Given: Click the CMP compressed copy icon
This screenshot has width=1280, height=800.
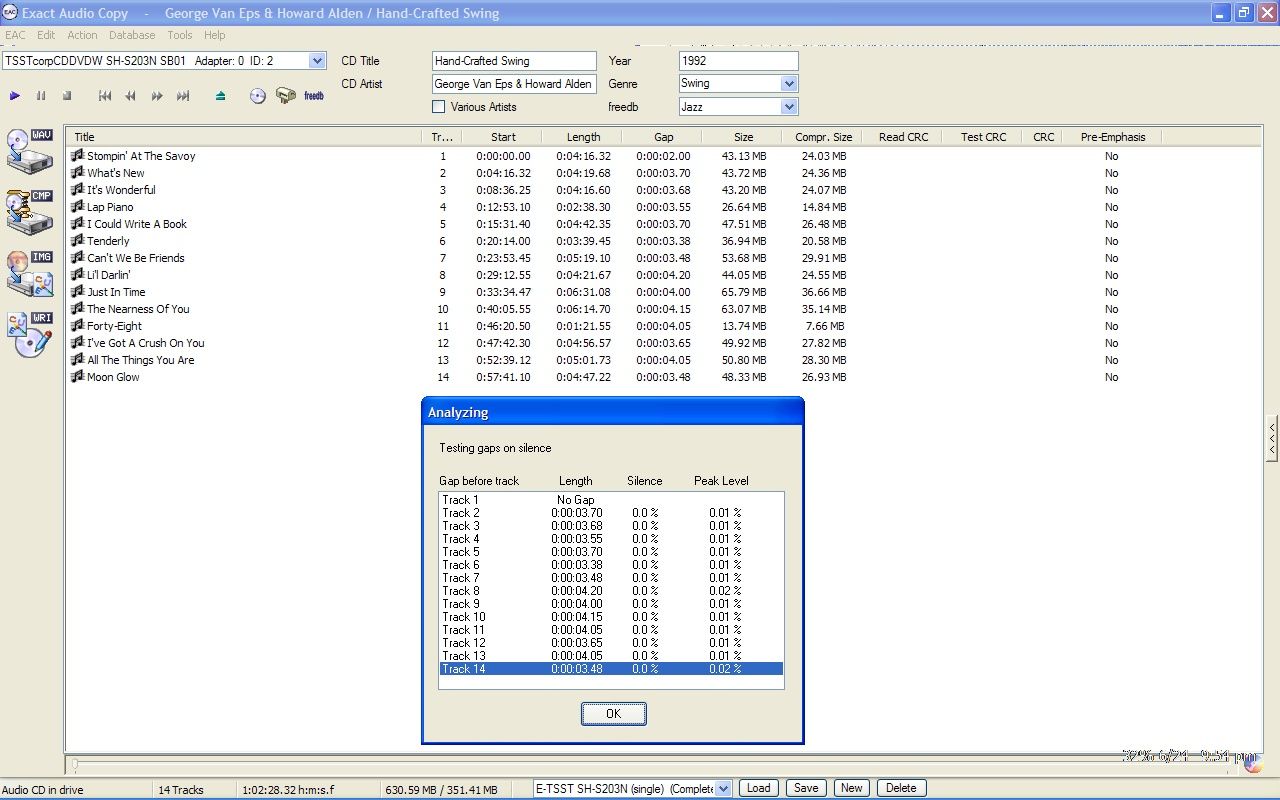Looking at the screenshot, I should [30, 212].
